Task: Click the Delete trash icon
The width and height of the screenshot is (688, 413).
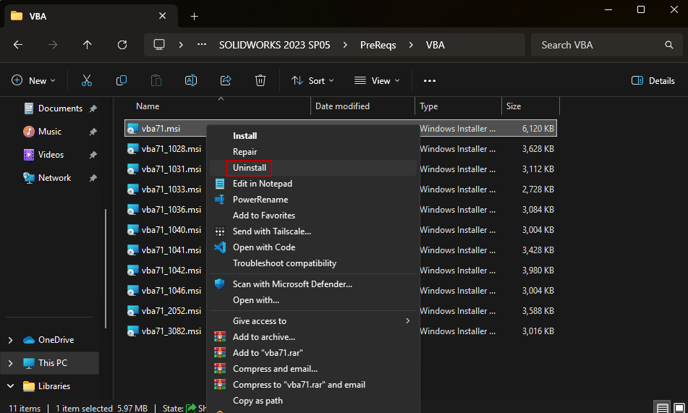Action: click(260, 80)
